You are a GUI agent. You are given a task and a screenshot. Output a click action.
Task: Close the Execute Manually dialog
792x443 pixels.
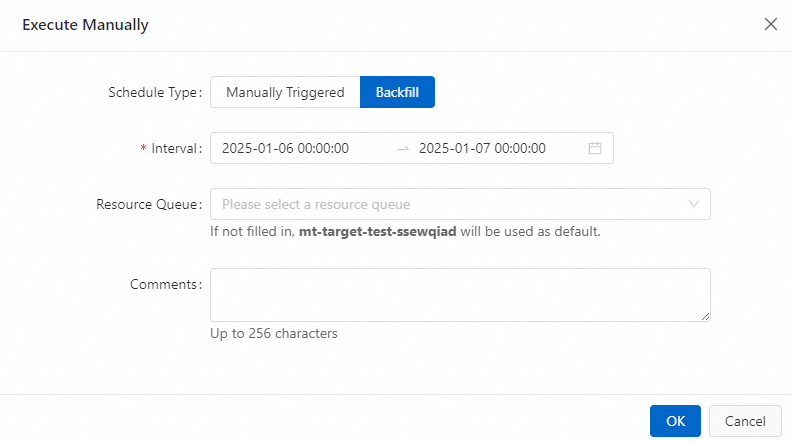[x=770, y=25]
